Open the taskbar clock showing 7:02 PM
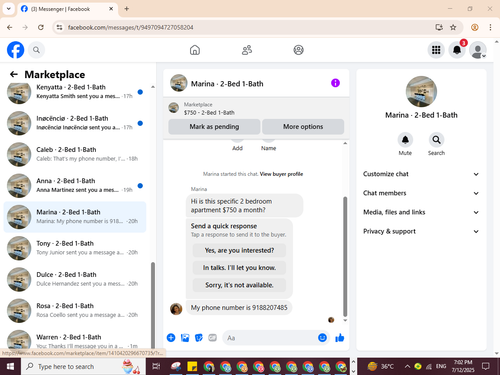500x375 pixels. tap(463, 366)
